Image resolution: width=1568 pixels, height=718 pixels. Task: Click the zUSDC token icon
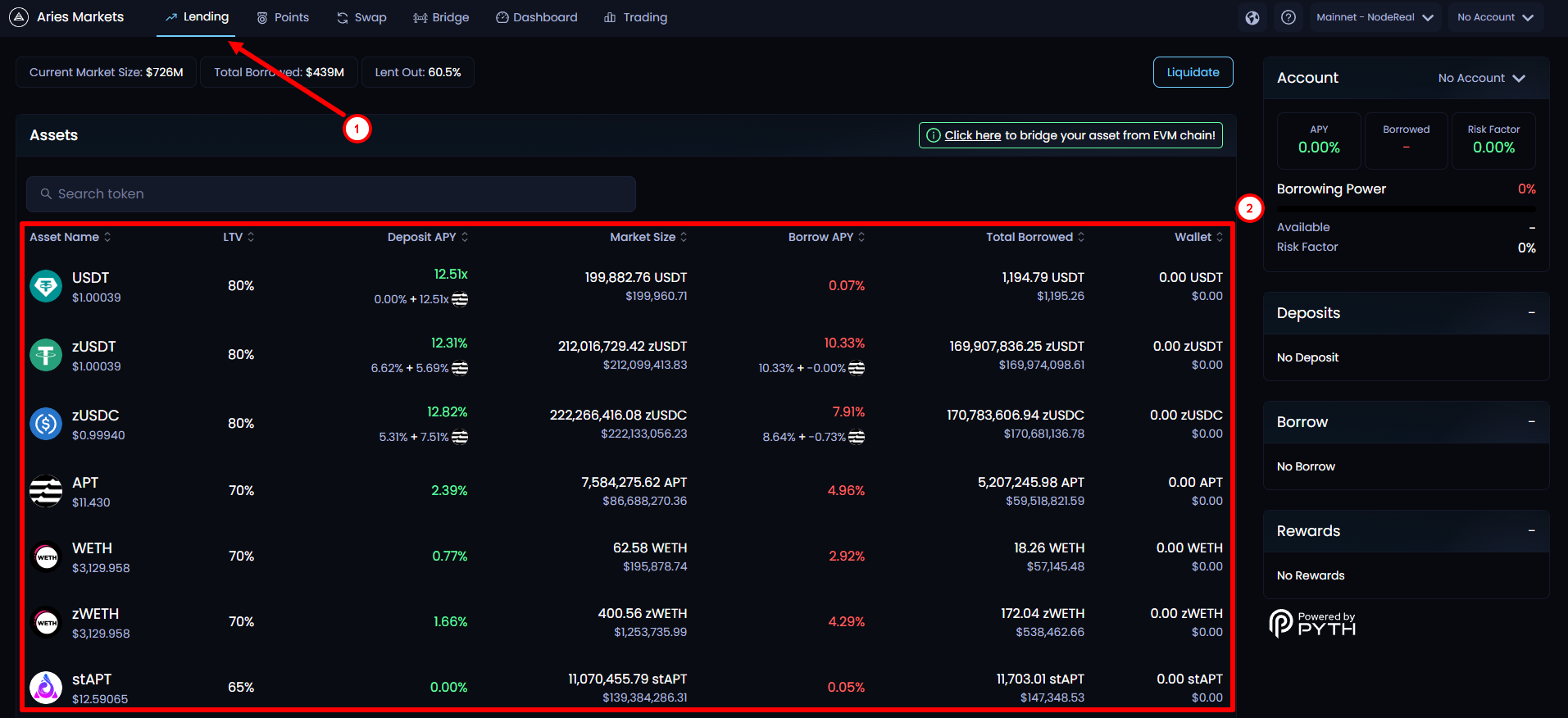pos(46,424)
